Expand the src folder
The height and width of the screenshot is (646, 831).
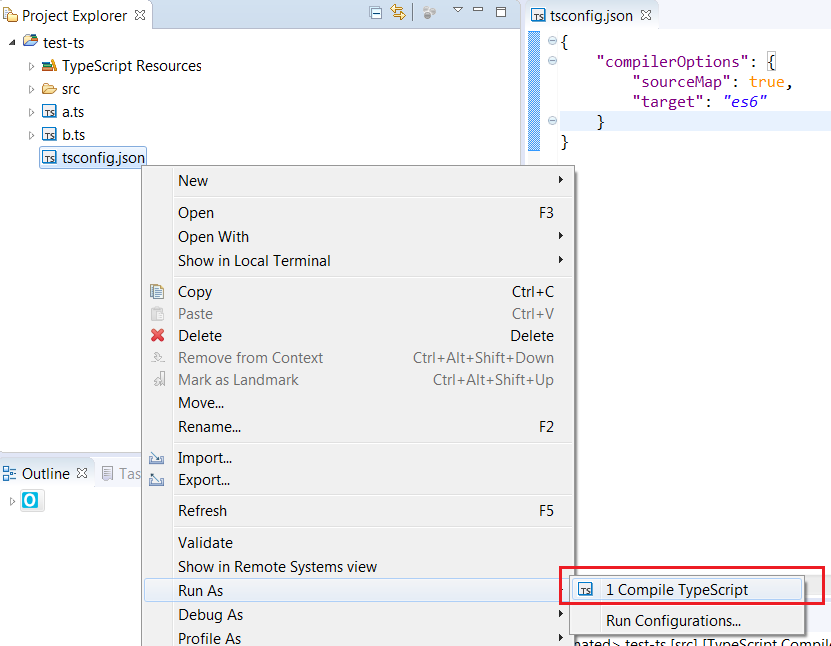click(x=32, y=88)
